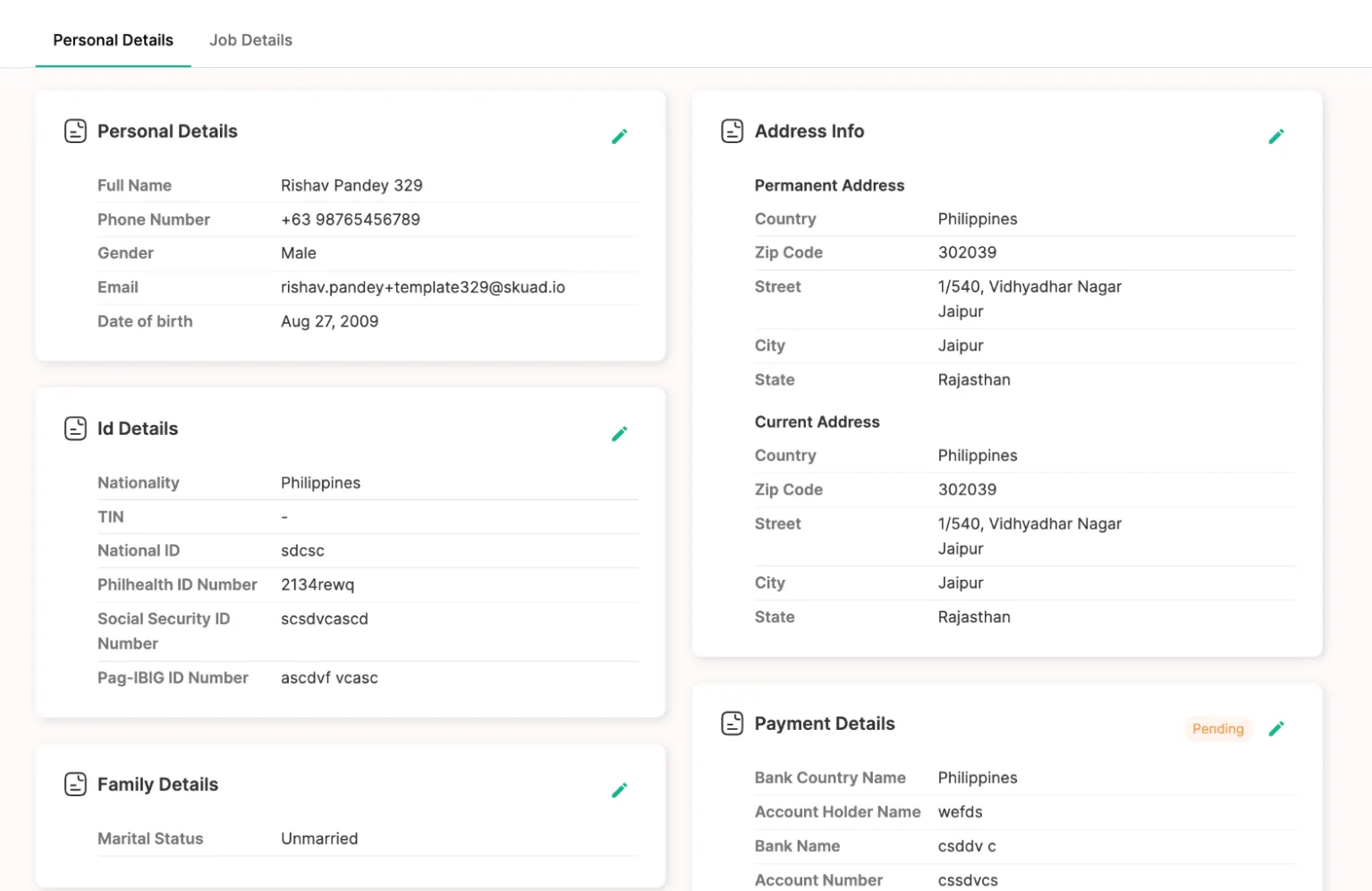Click the Permanent Address city Jaipur
The width and height of the screenshot is (1372, 891).
(x=961, y=346)
